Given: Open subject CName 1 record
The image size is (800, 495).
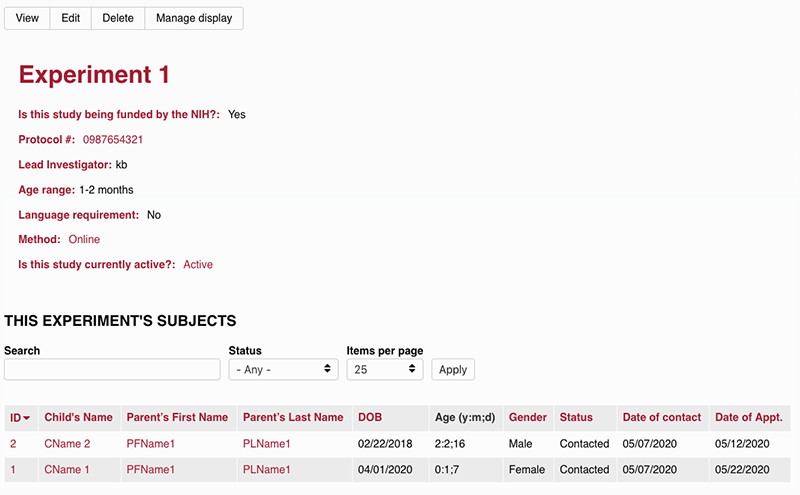Looking at the screenshot, I should click(67, 470).
